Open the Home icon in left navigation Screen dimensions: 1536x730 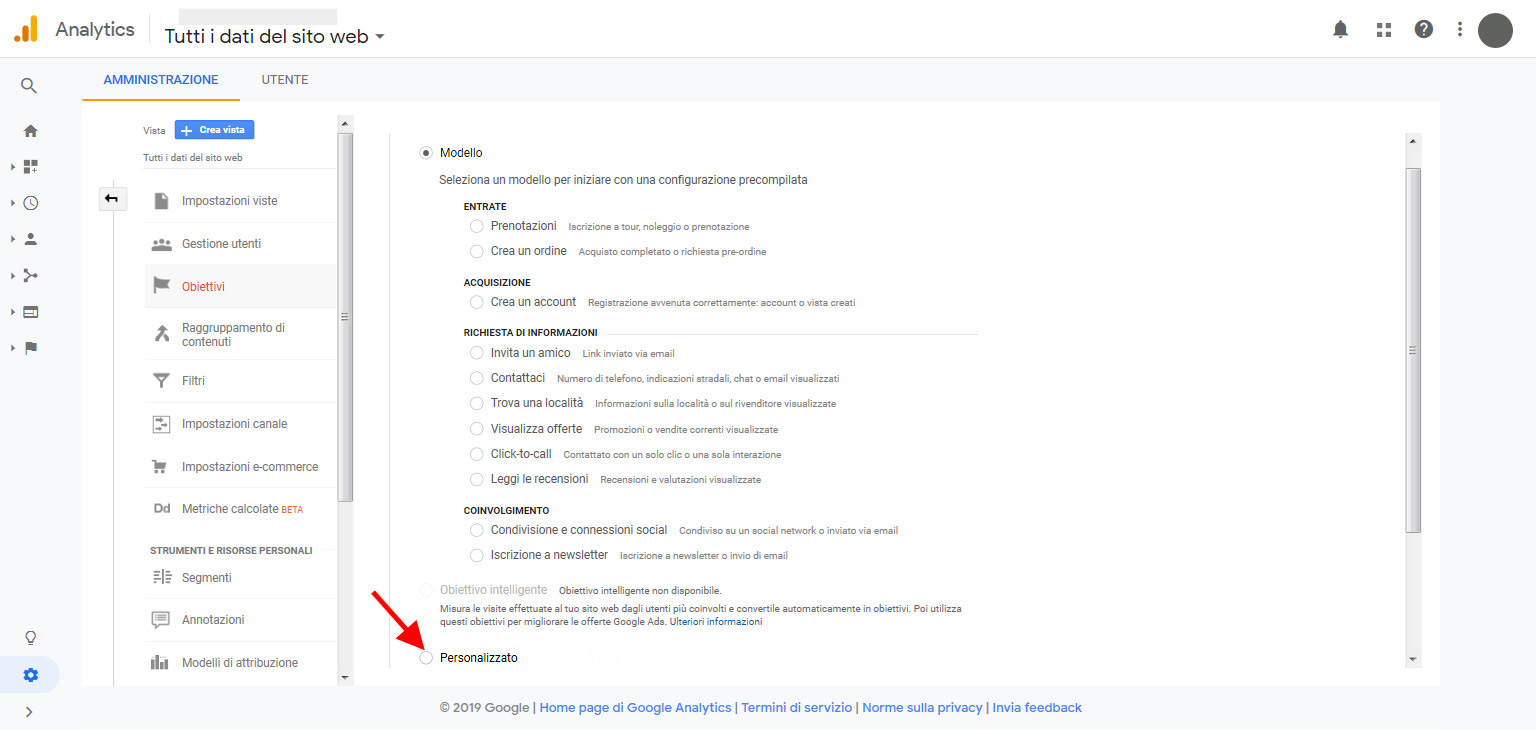coord(30,131)
